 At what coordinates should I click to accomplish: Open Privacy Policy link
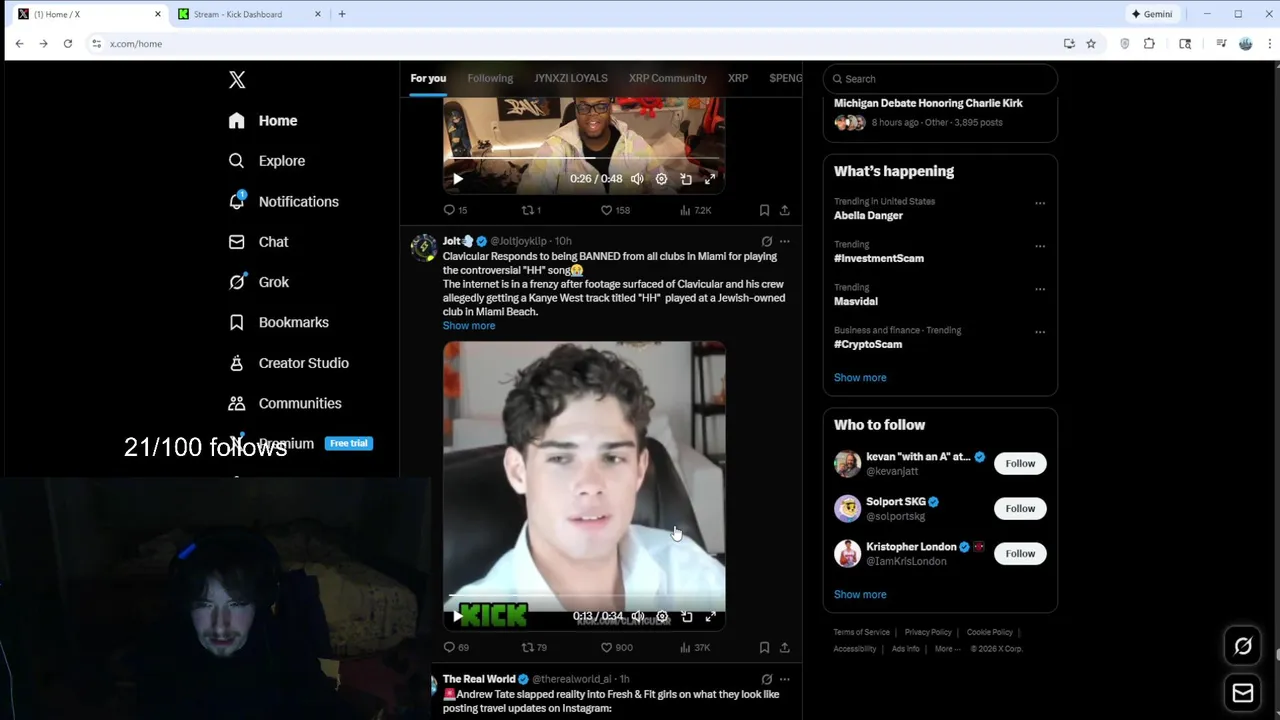tap(928, 632)
